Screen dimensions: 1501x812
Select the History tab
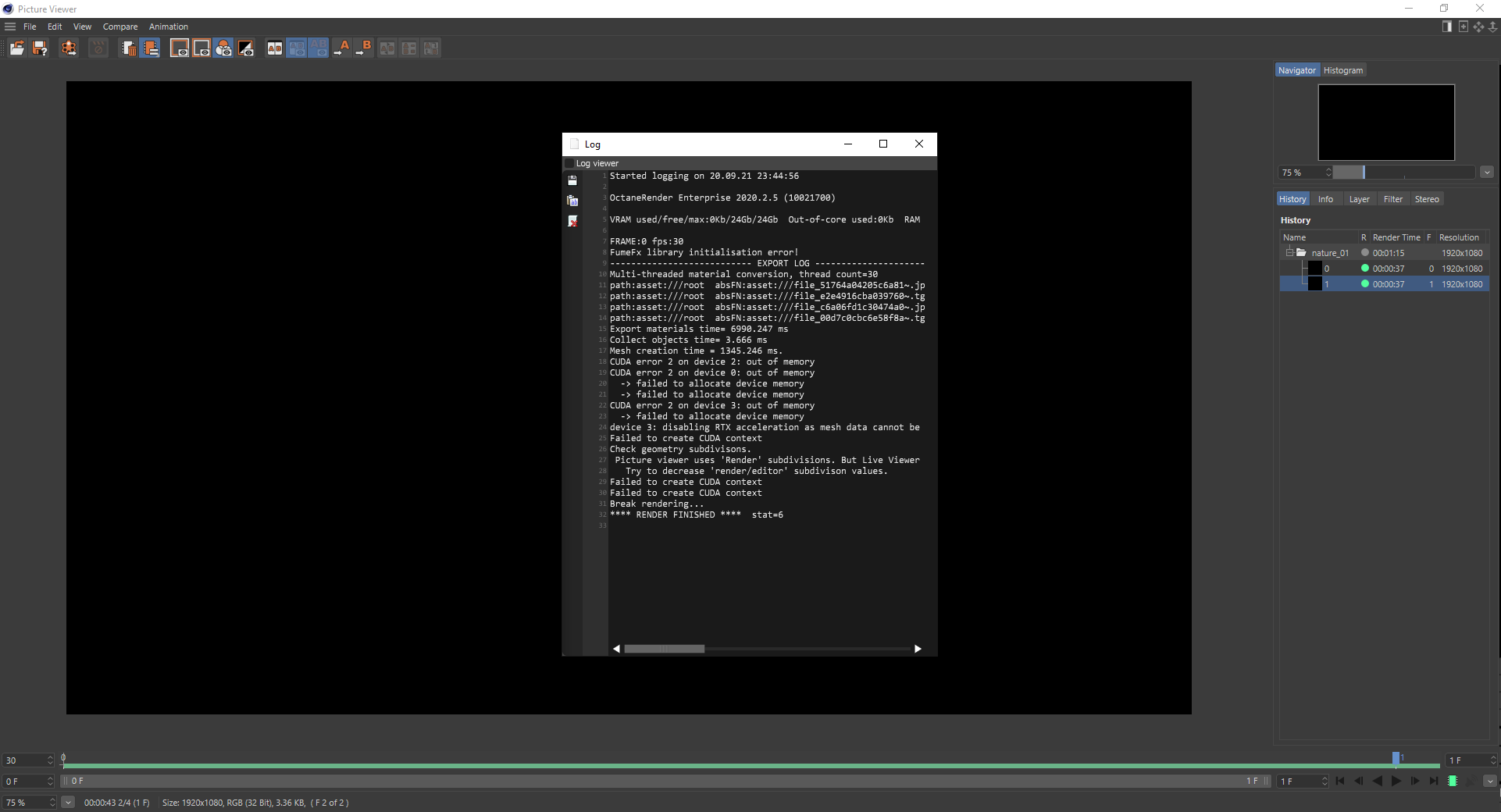1292,199
